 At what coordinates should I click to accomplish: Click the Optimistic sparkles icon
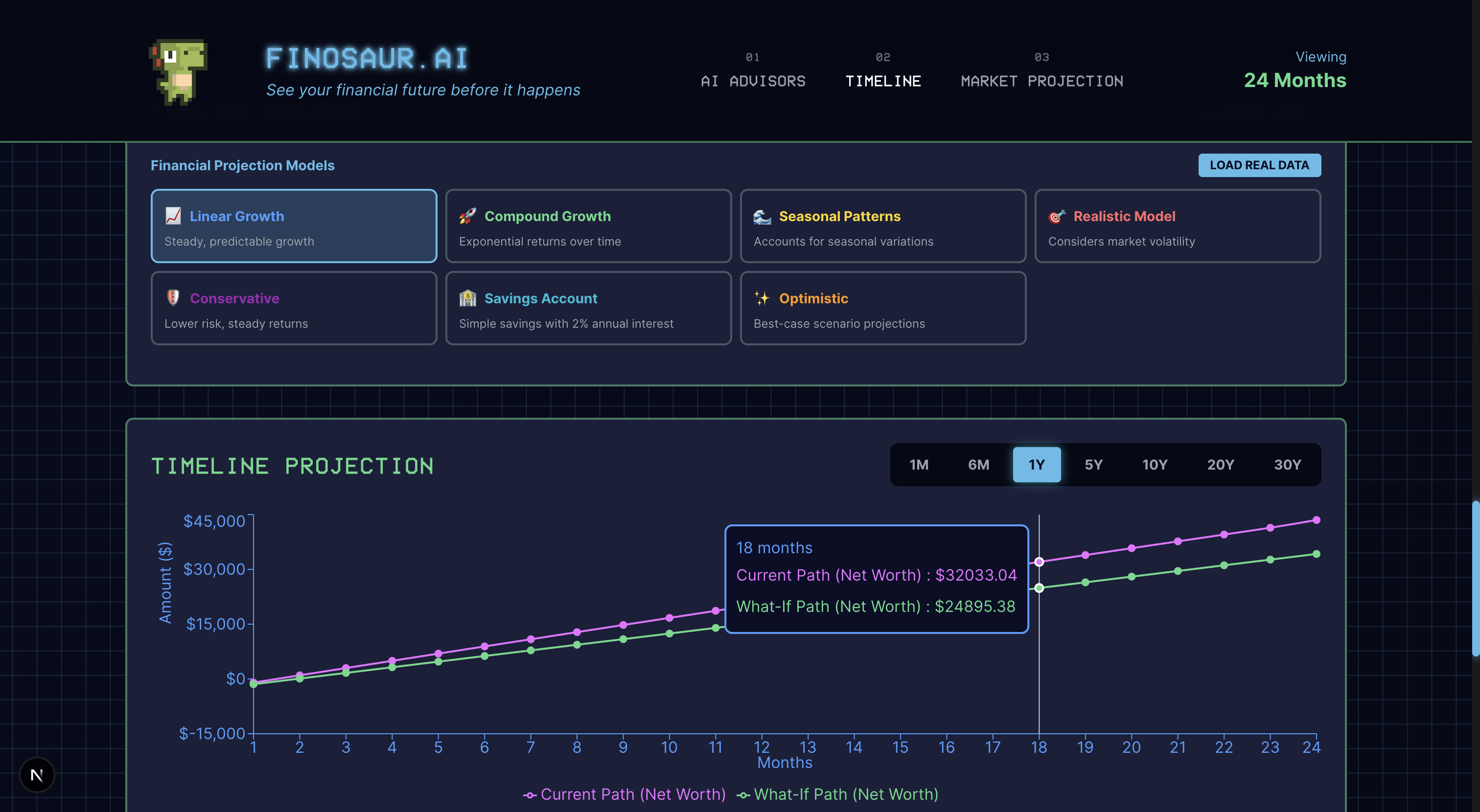(762, 298)
